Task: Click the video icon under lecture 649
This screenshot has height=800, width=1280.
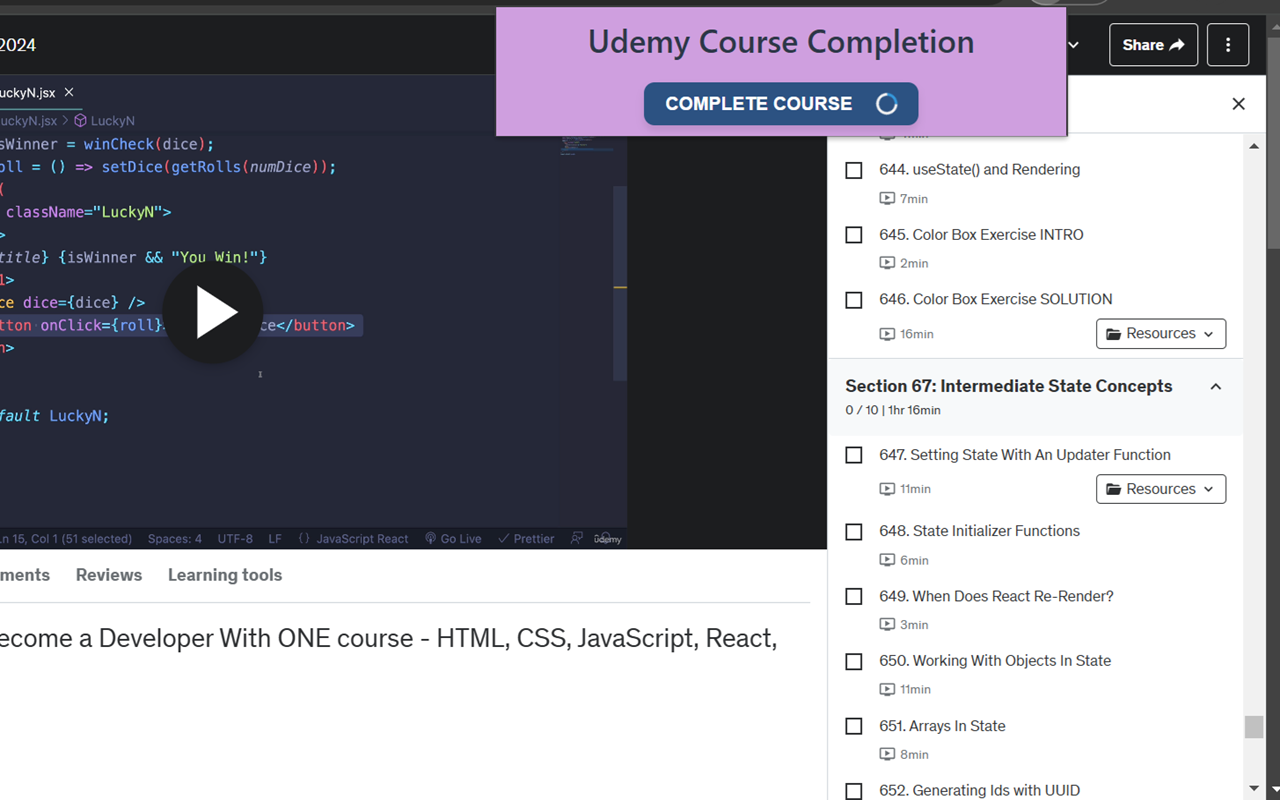Action: pos(887,624)
